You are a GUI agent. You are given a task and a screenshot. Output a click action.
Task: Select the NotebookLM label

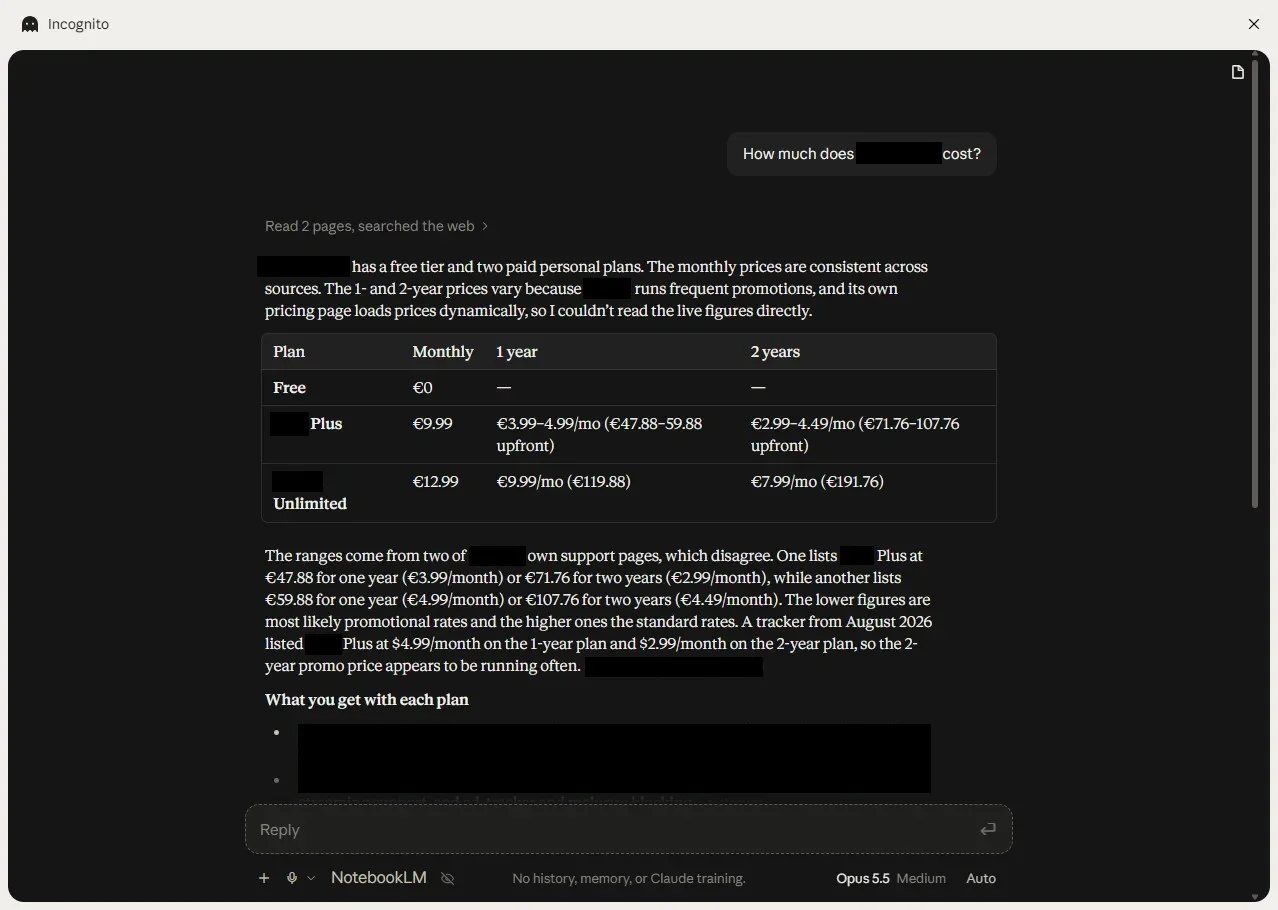click(x=379, y=878)
